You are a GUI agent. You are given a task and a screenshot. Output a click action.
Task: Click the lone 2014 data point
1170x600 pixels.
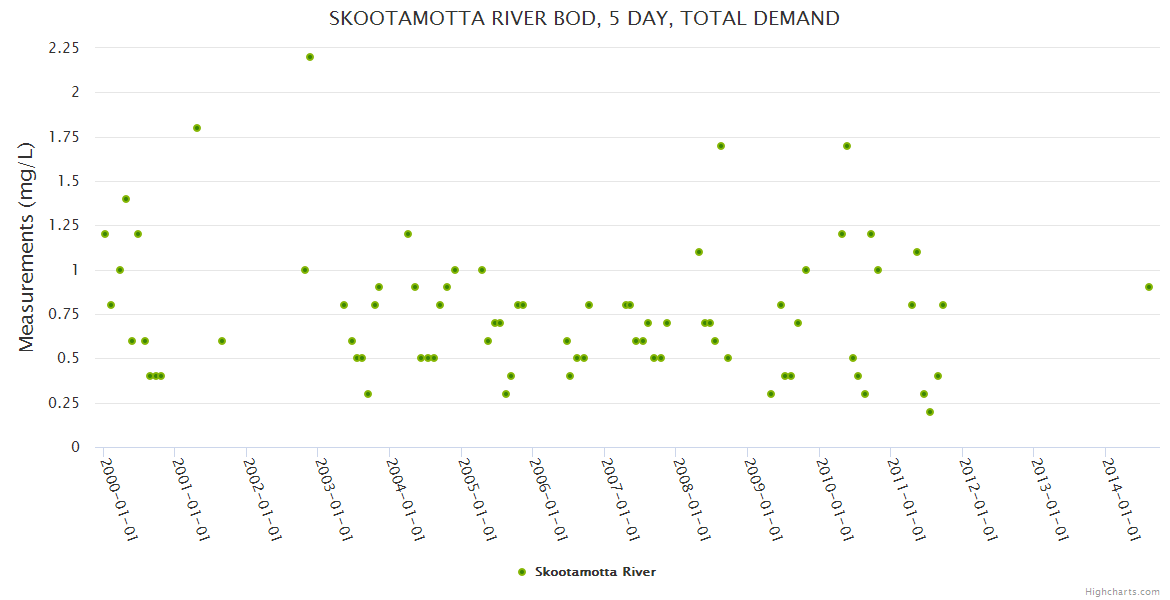tap(1149, 287)
